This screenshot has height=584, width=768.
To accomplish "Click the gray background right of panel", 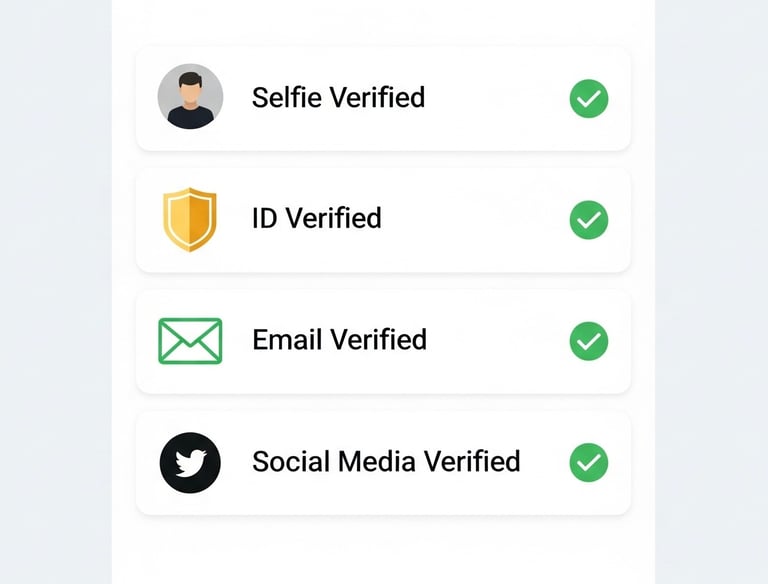I will tap(712, 292).
